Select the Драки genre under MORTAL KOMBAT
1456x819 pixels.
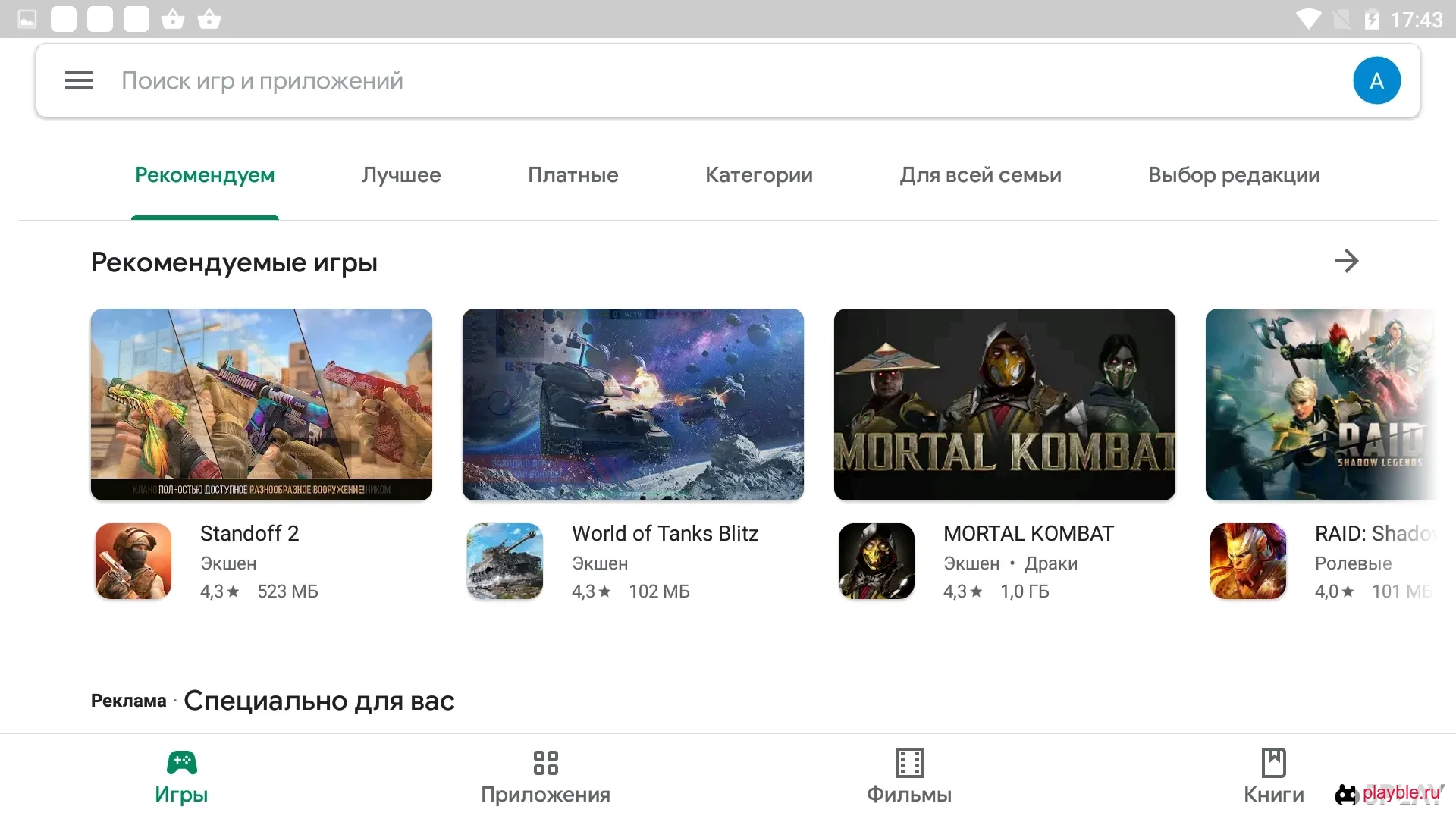pos(1051,563)
